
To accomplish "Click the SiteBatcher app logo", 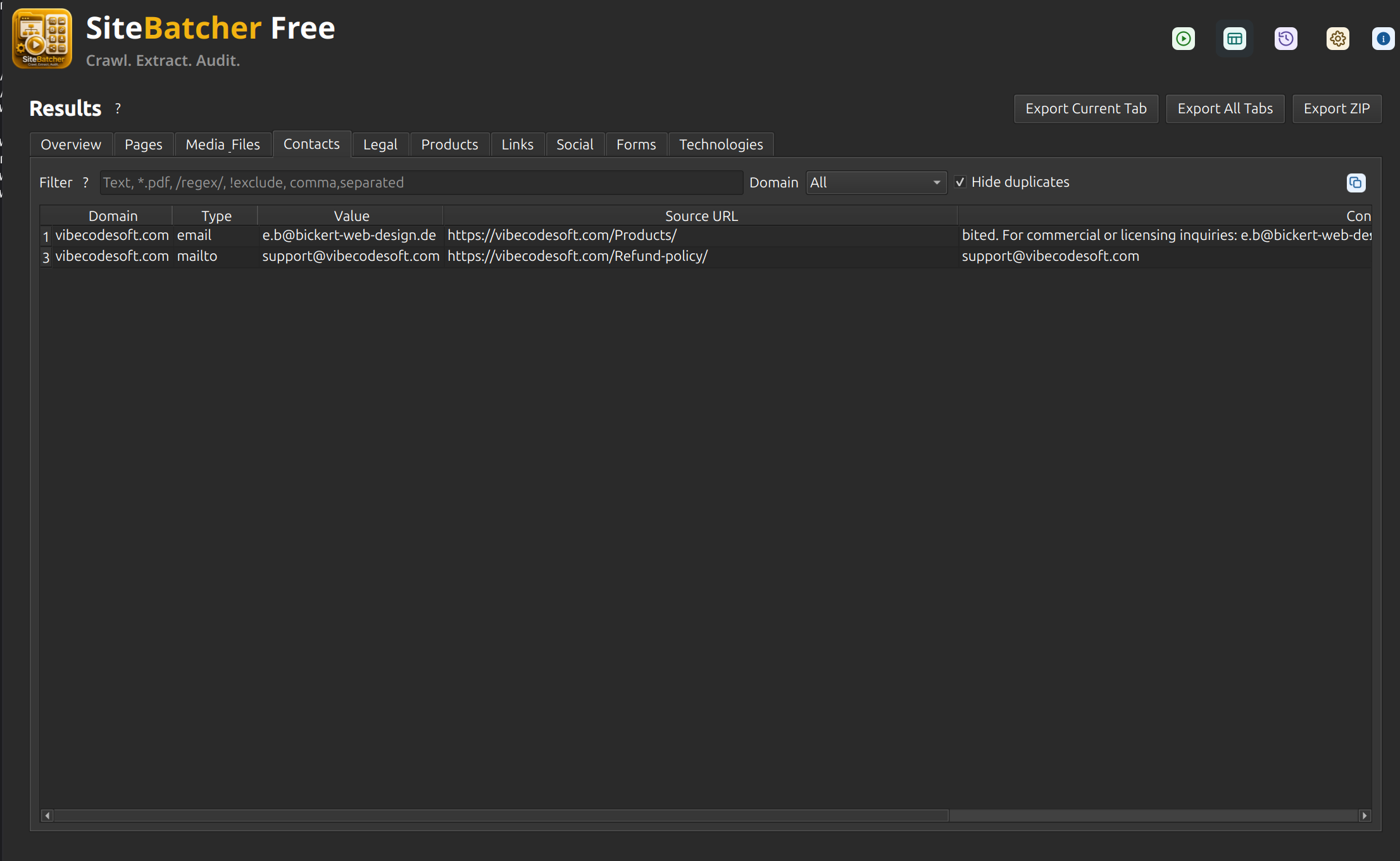I will point(42,39).
